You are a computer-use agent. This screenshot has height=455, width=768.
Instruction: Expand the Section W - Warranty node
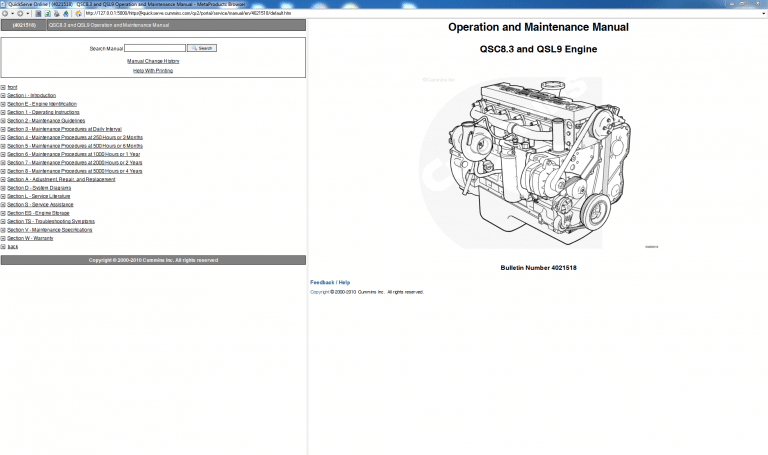point(3,239)
